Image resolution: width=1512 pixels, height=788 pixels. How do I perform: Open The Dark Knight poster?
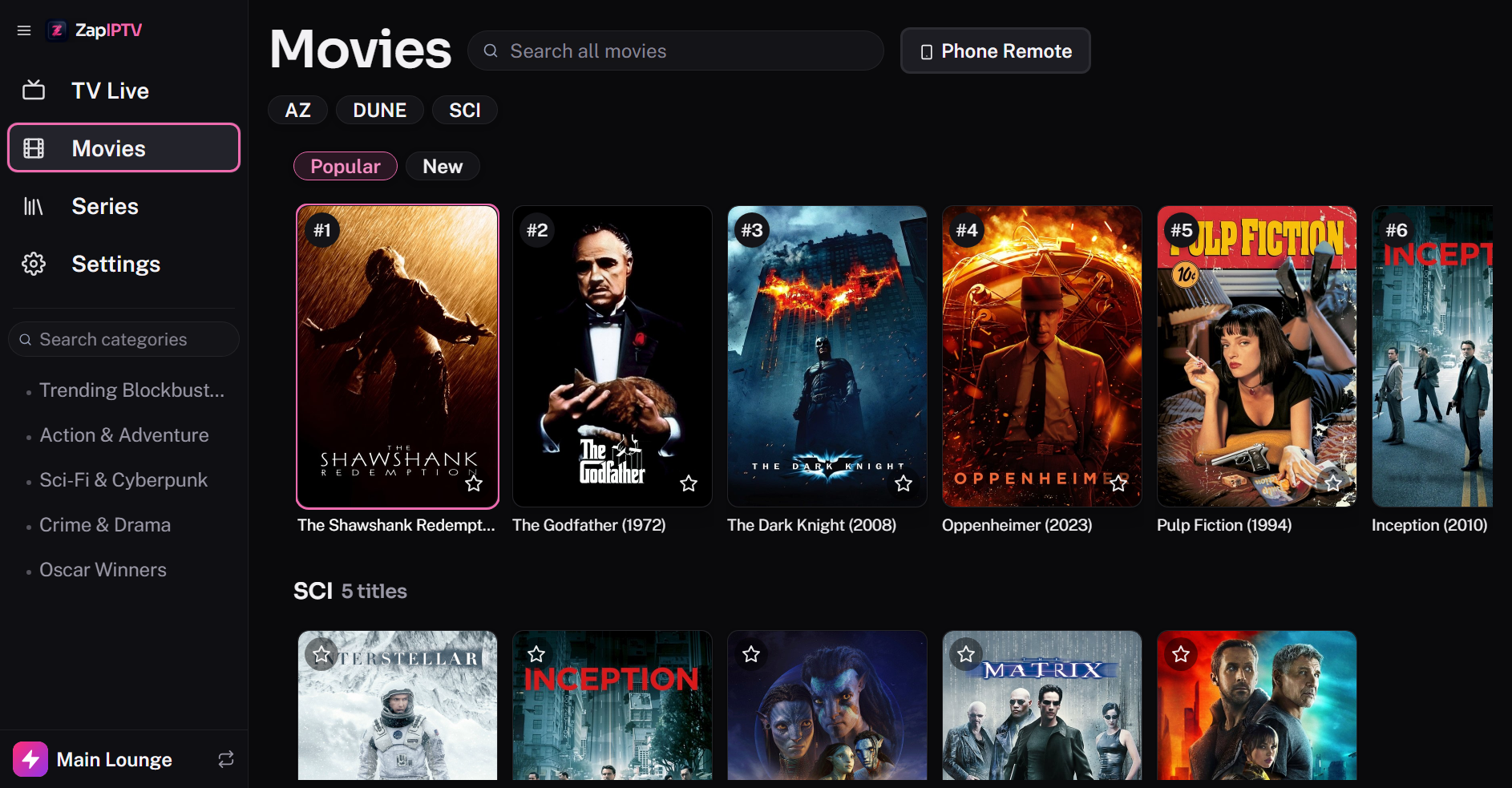pos(827,356)
